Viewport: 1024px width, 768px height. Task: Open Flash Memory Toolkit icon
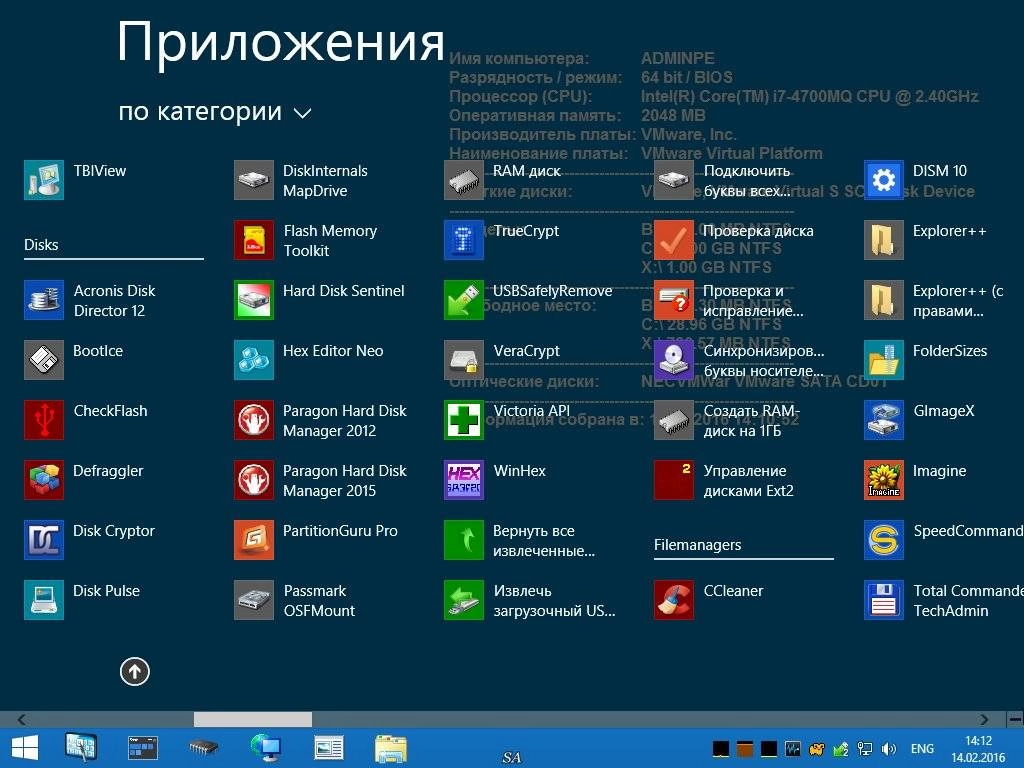pos(254,240)
